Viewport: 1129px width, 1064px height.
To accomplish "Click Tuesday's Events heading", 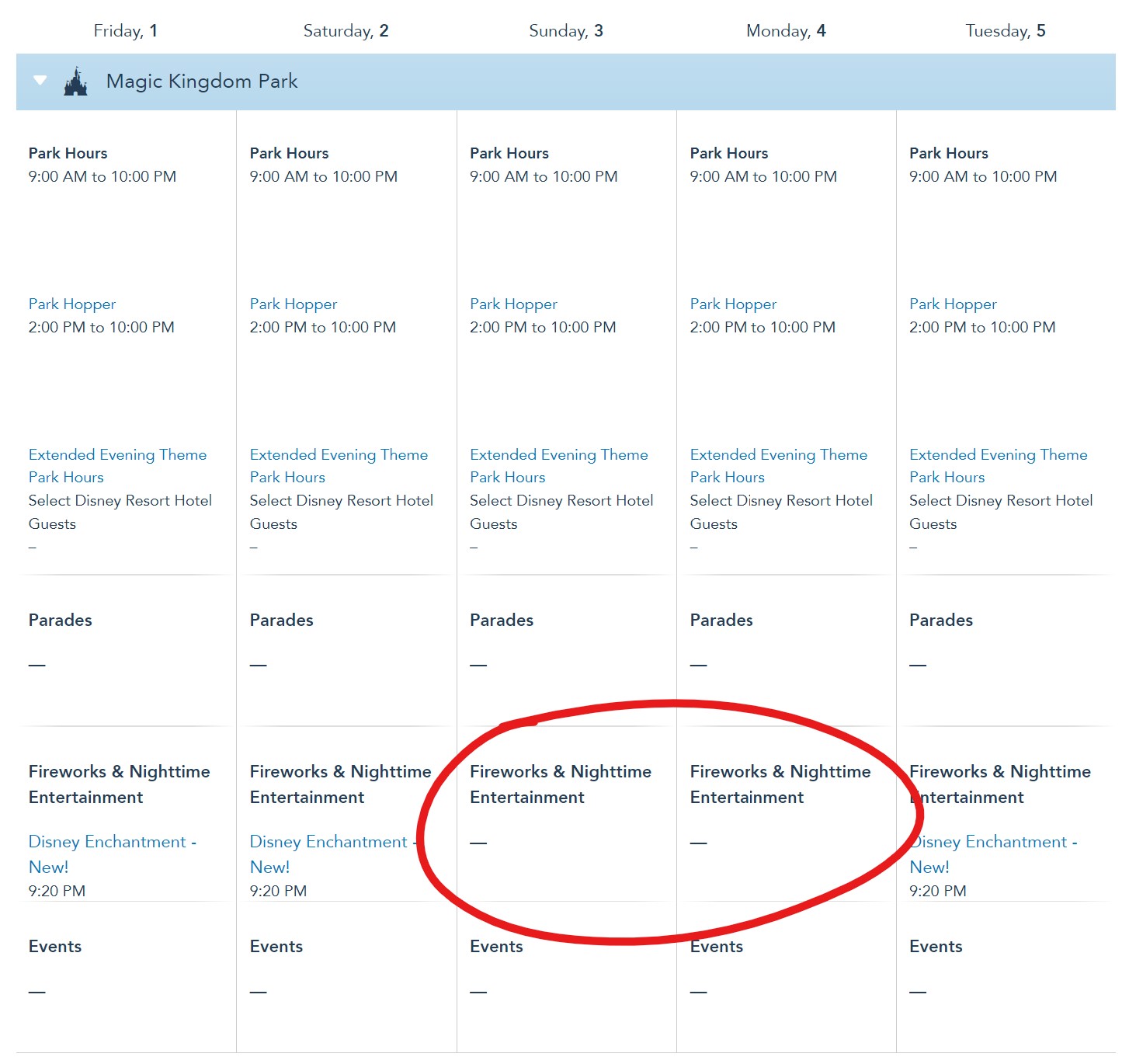I will click(936, 946).
